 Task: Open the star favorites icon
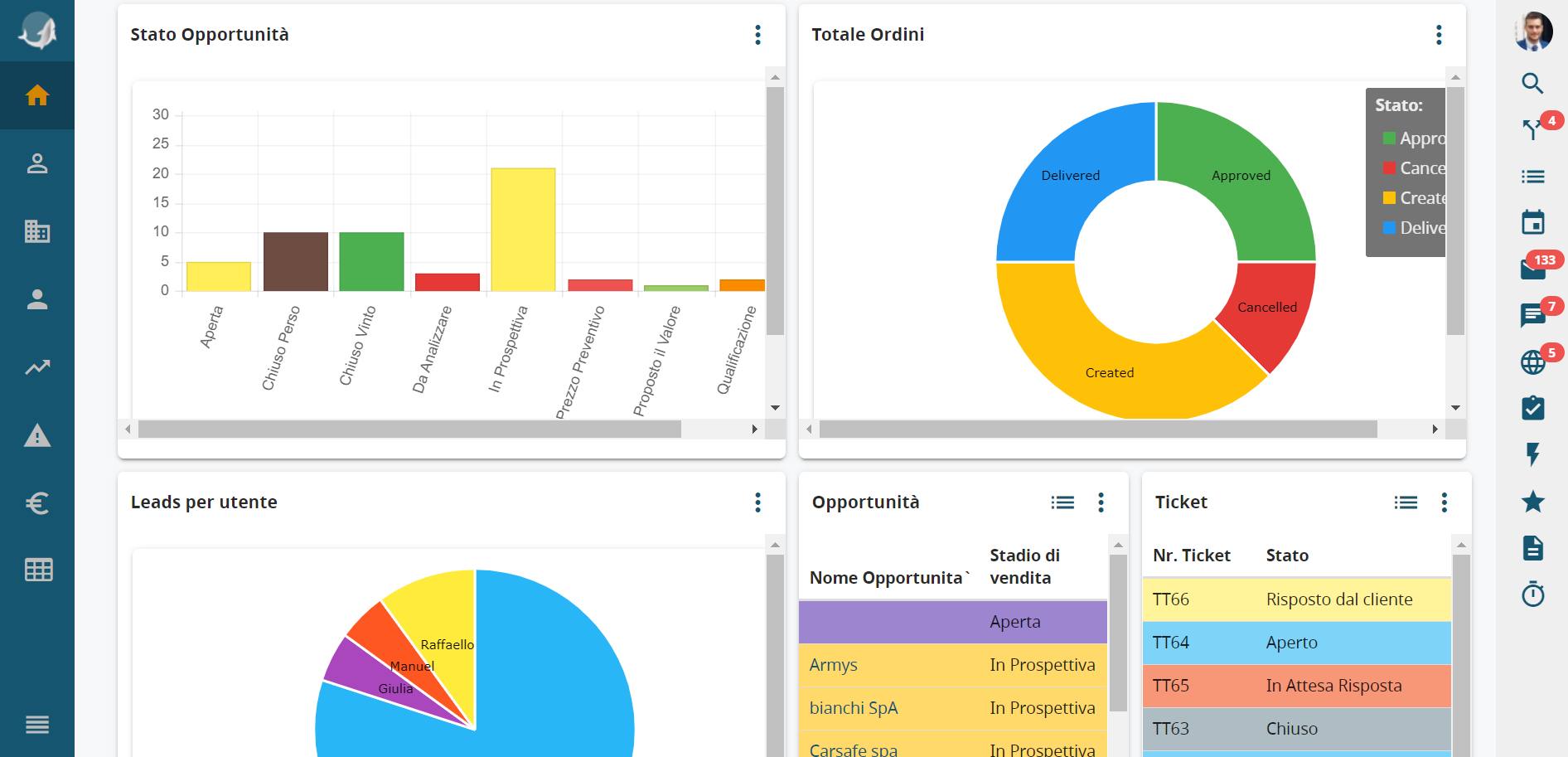click(x=1532, y=501)
